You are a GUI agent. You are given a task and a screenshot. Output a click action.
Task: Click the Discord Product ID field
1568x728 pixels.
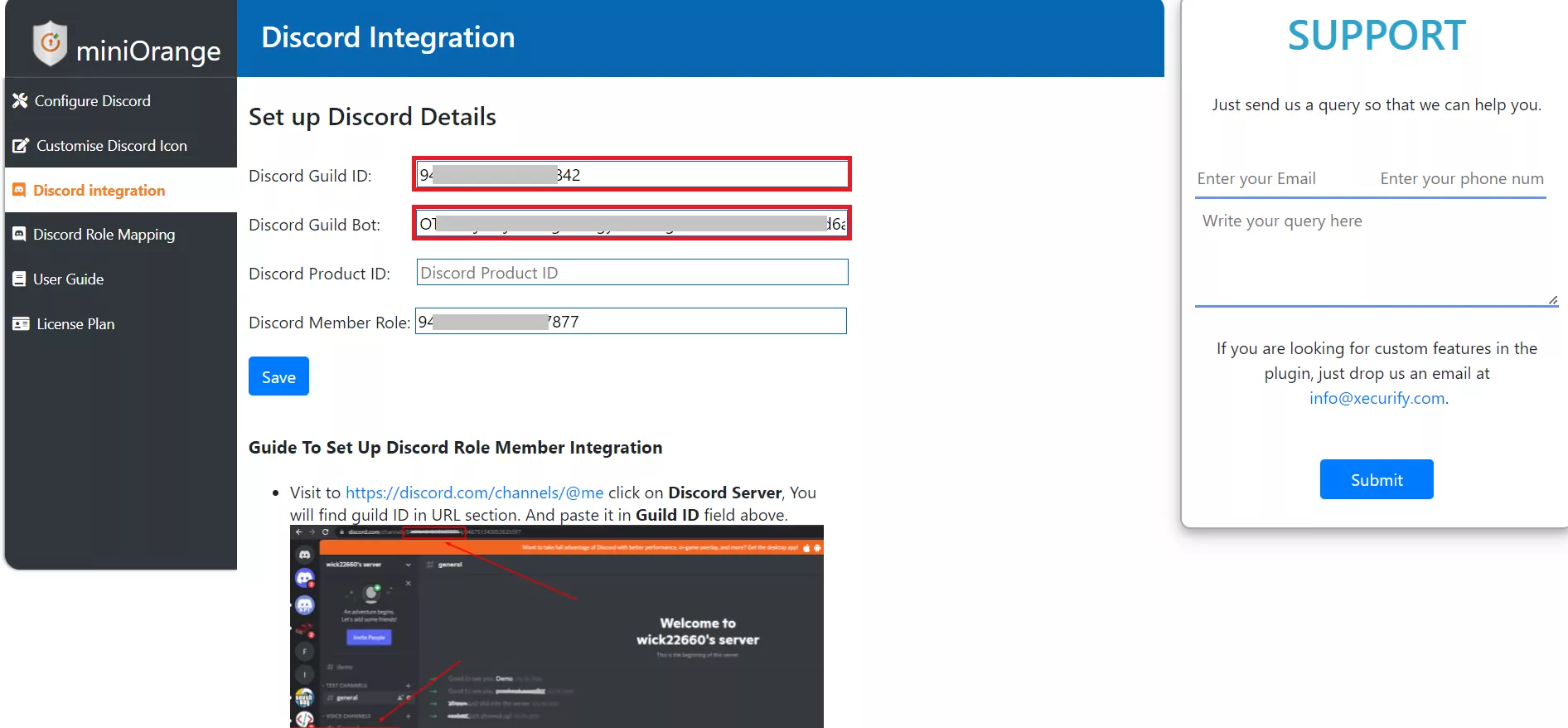(632, 272)
